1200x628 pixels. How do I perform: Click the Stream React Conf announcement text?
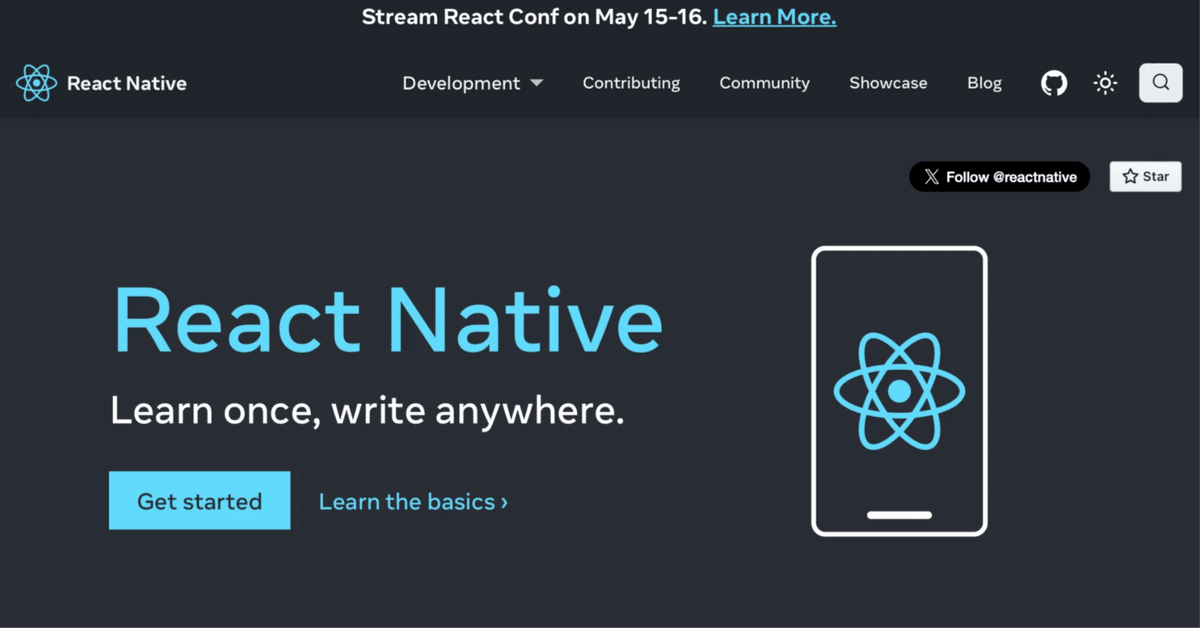click(535, 17)
